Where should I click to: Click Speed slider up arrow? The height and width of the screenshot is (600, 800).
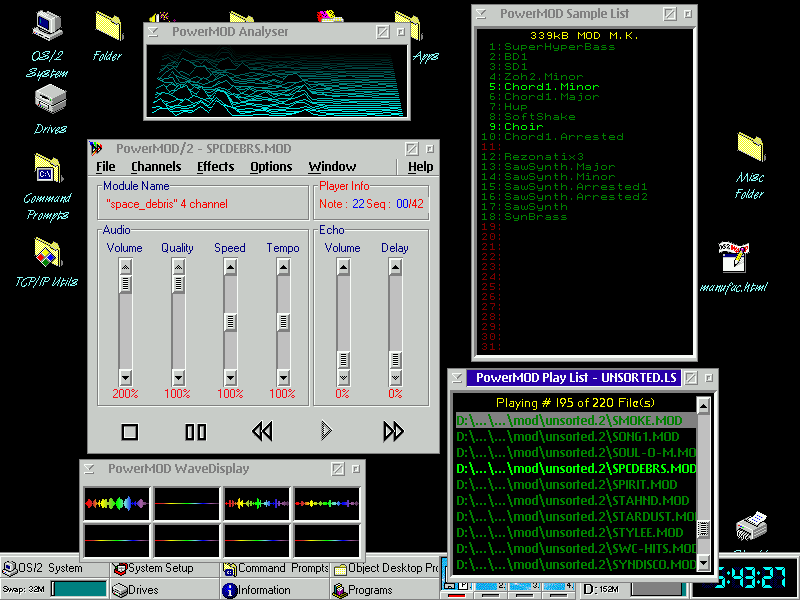(x=230, y=267)
